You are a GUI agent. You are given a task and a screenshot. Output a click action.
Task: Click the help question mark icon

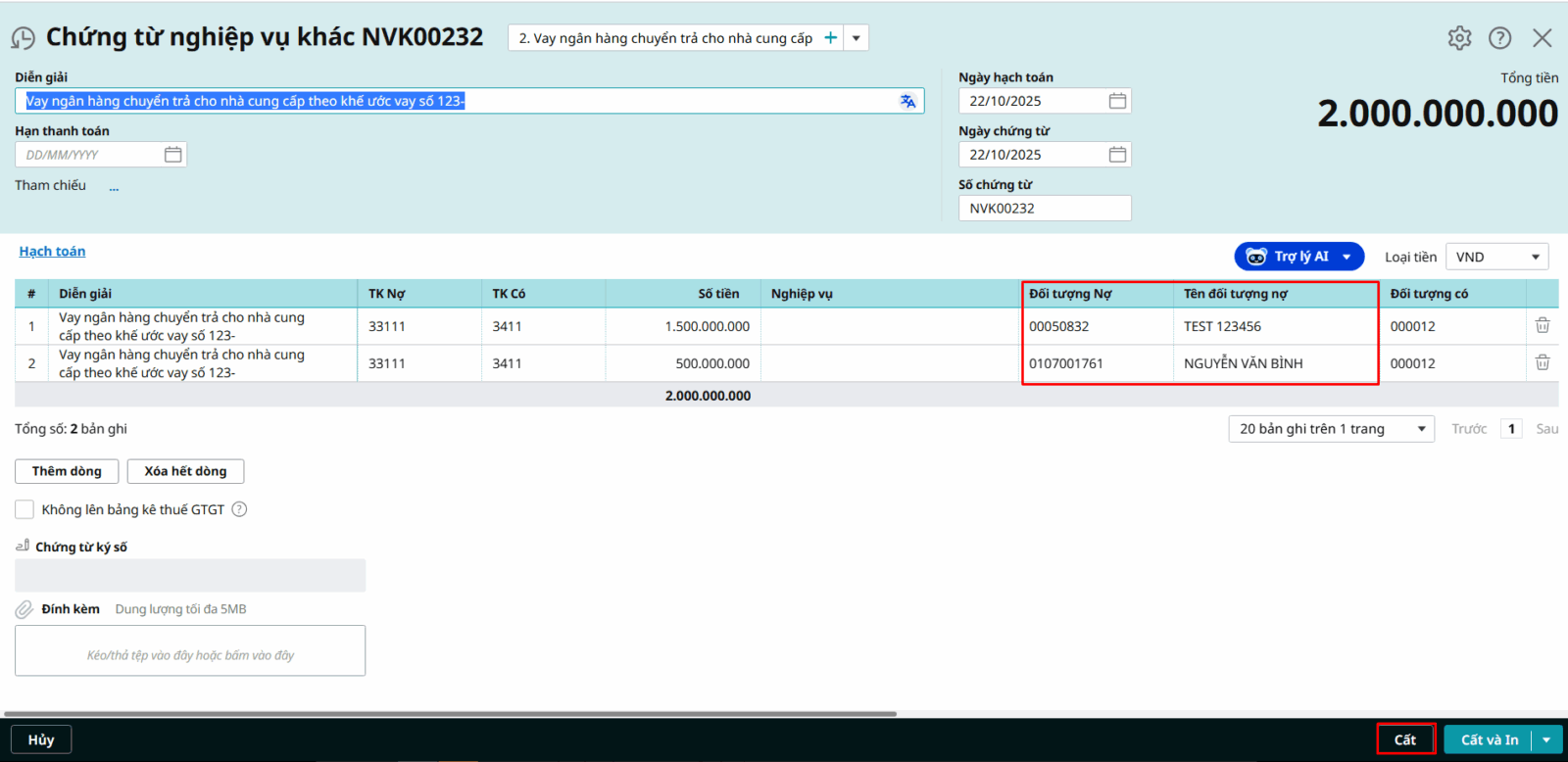pyautogui.click(x=1499, y=38)
